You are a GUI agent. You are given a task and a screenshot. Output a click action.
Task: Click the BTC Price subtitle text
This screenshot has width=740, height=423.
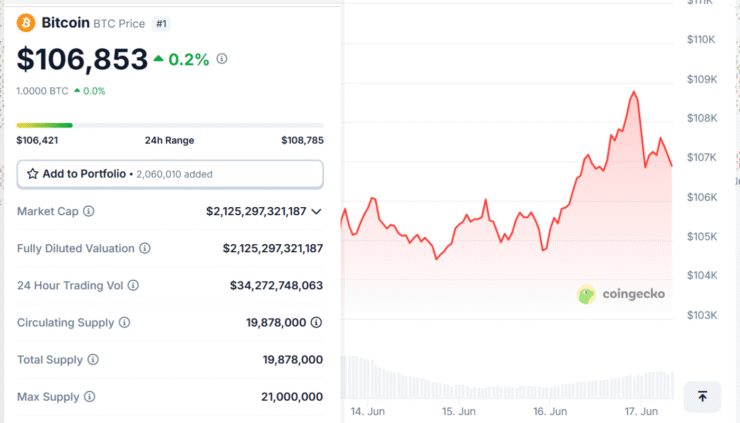(119, 24)
